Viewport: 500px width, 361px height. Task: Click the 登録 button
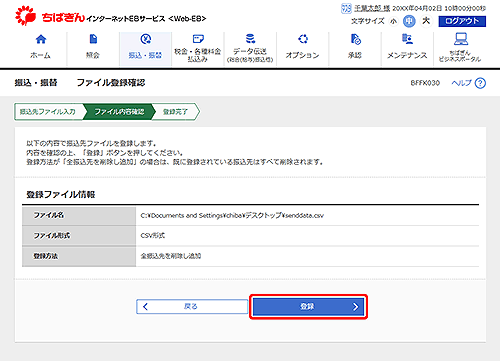click(308, 307)
